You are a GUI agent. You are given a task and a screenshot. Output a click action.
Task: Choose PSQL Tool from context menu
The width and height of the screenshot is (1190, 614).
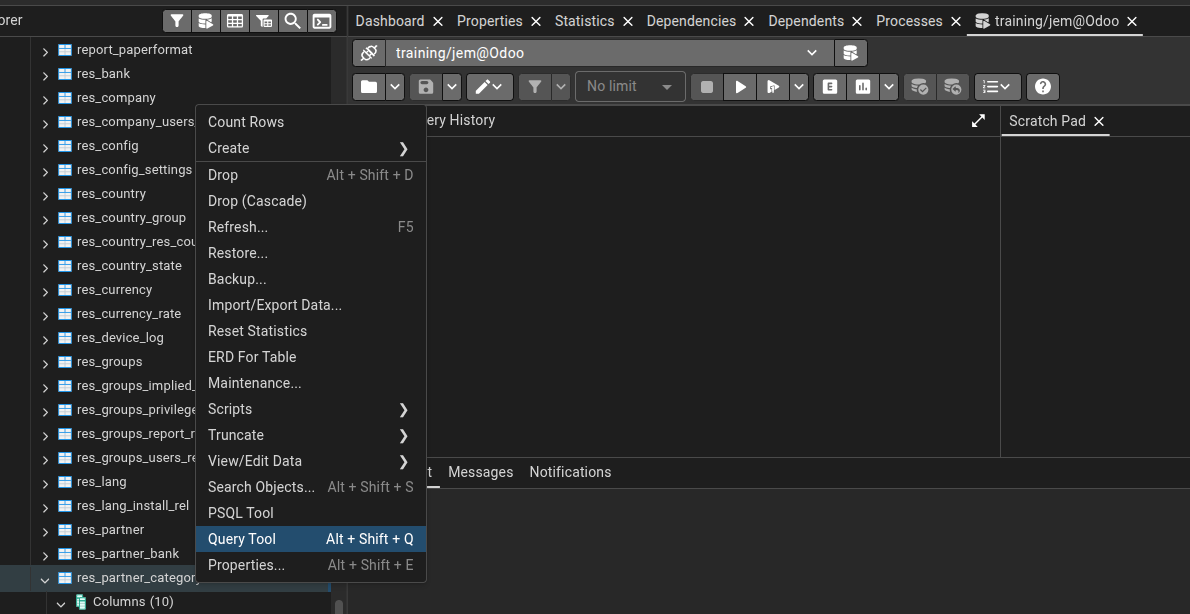pos(311,513)
